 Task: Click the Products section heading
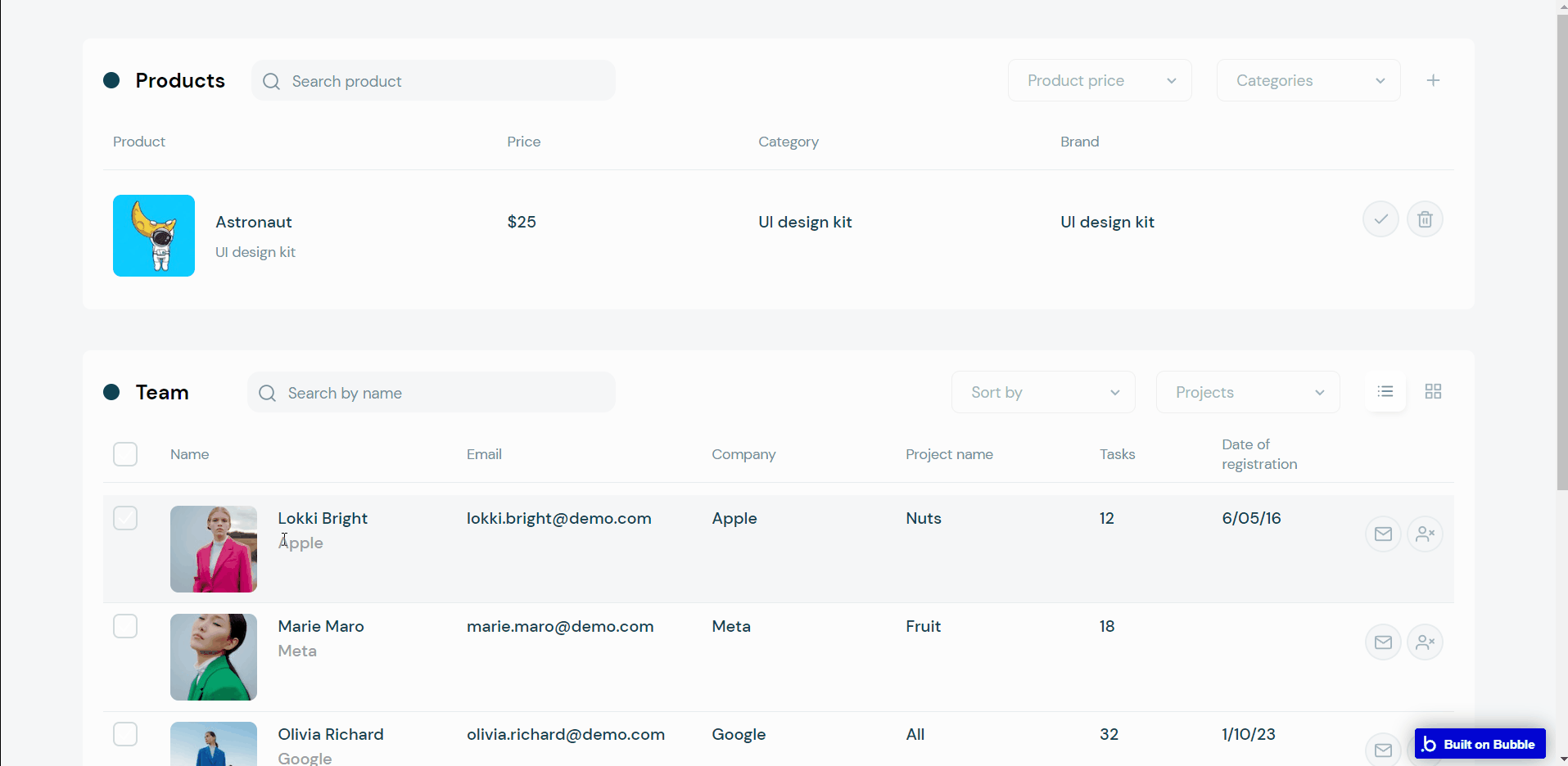[180, 80]
